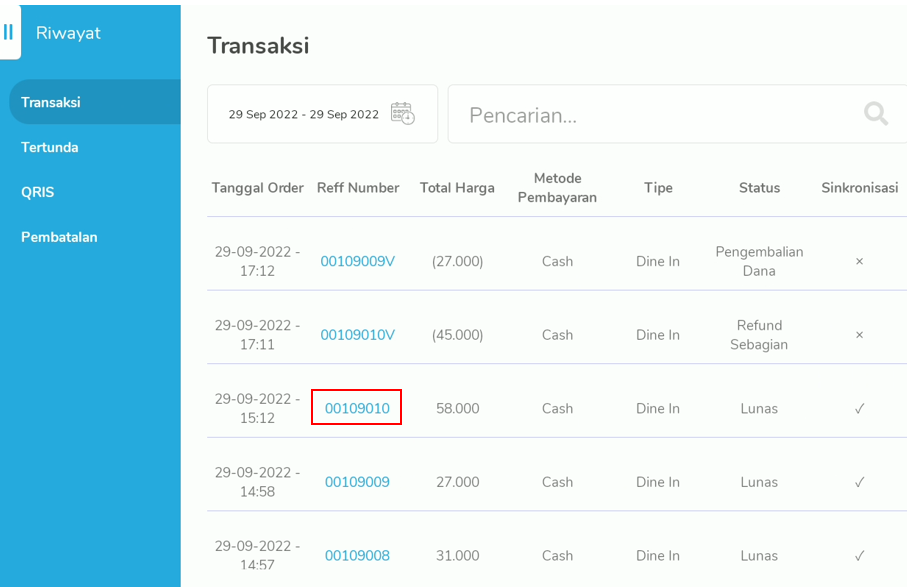Screen dimensions: 907x588
Task: Click sync checkmark for order 00109008
Action: 859,555
